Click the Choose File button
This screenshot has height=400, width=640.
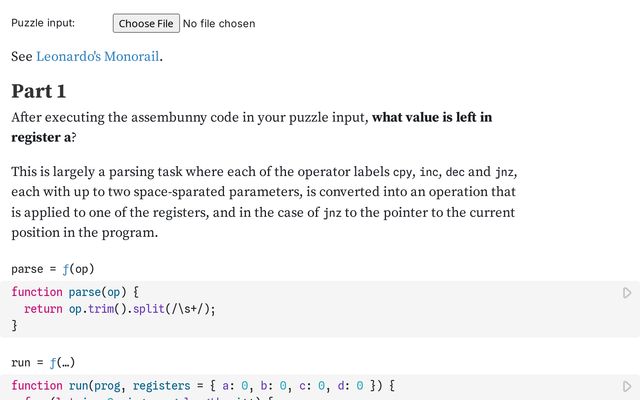pos(146,23)
